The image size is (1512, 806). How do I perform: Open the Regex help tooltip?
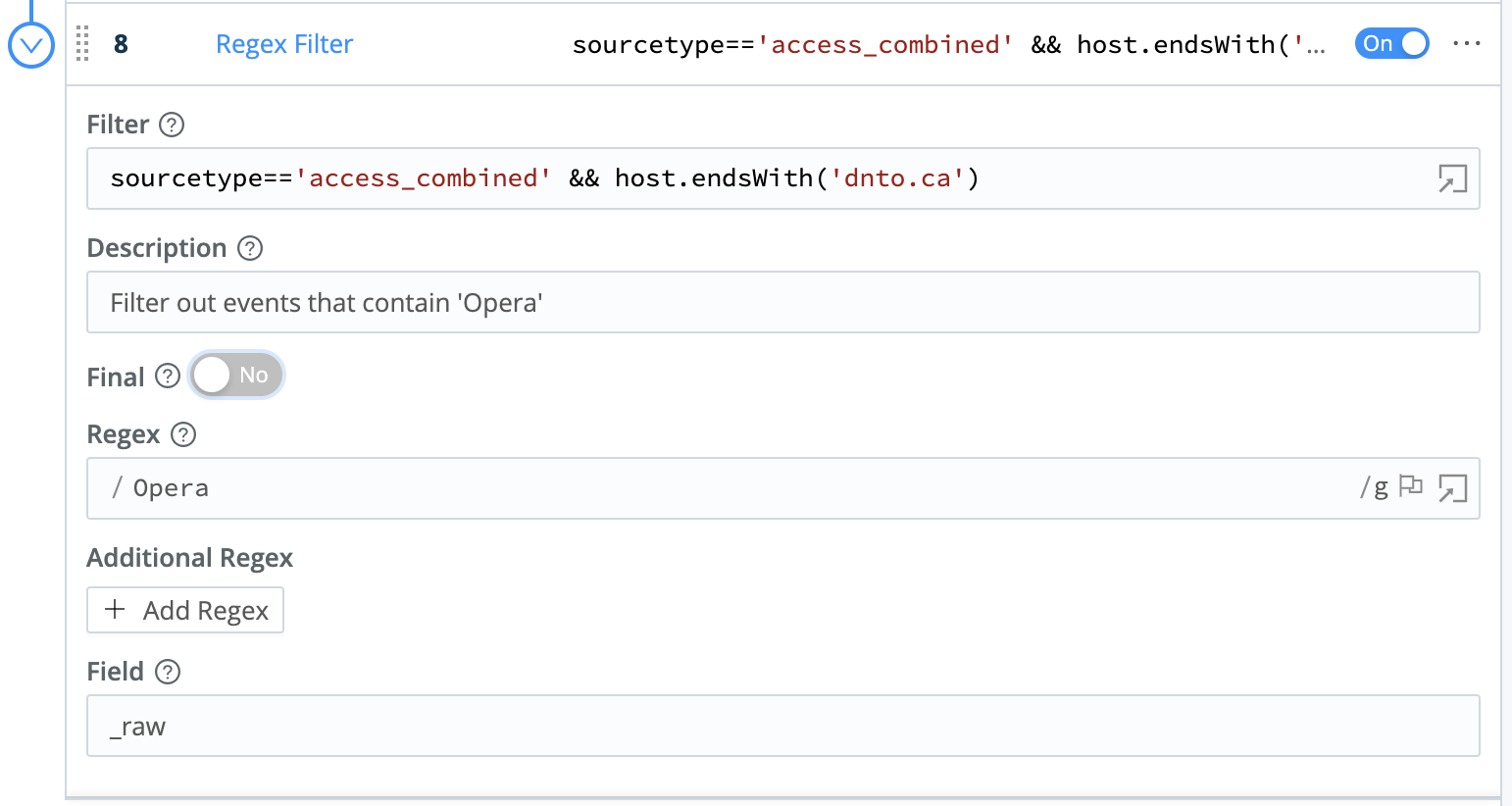[182, 434]
